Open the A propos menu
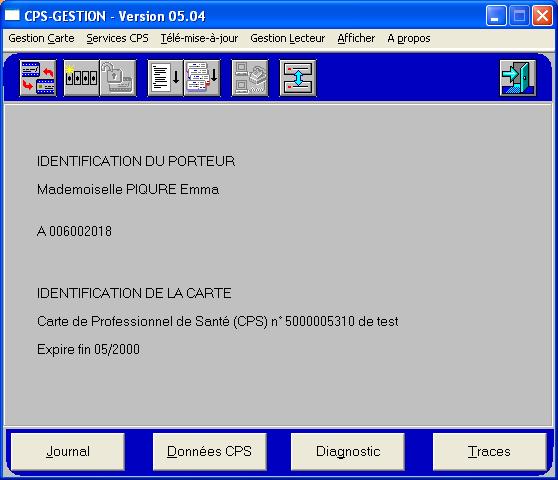 click(x=409, y=38)
